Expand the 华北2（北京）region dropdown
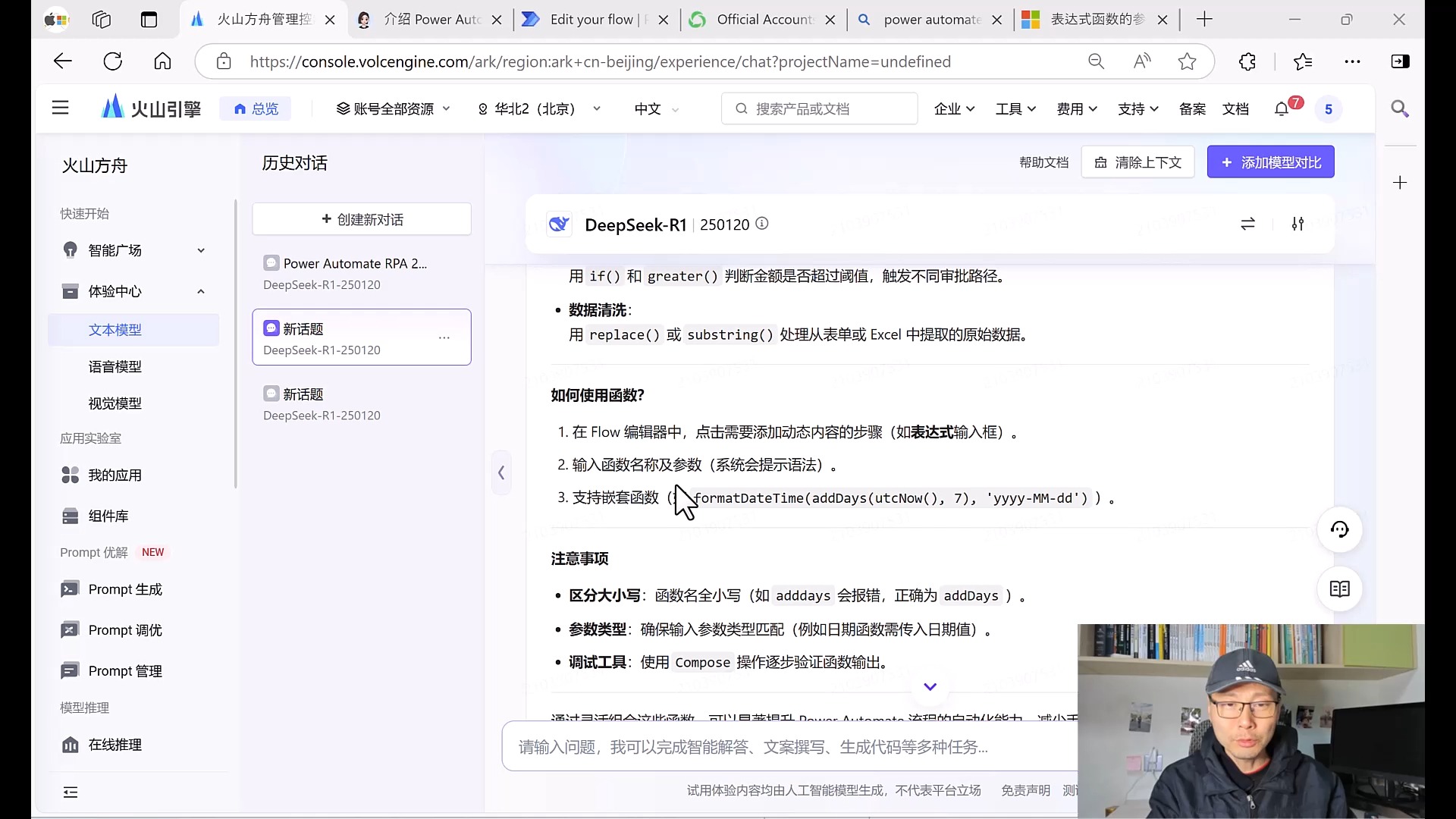 click(x=538, y=108)
